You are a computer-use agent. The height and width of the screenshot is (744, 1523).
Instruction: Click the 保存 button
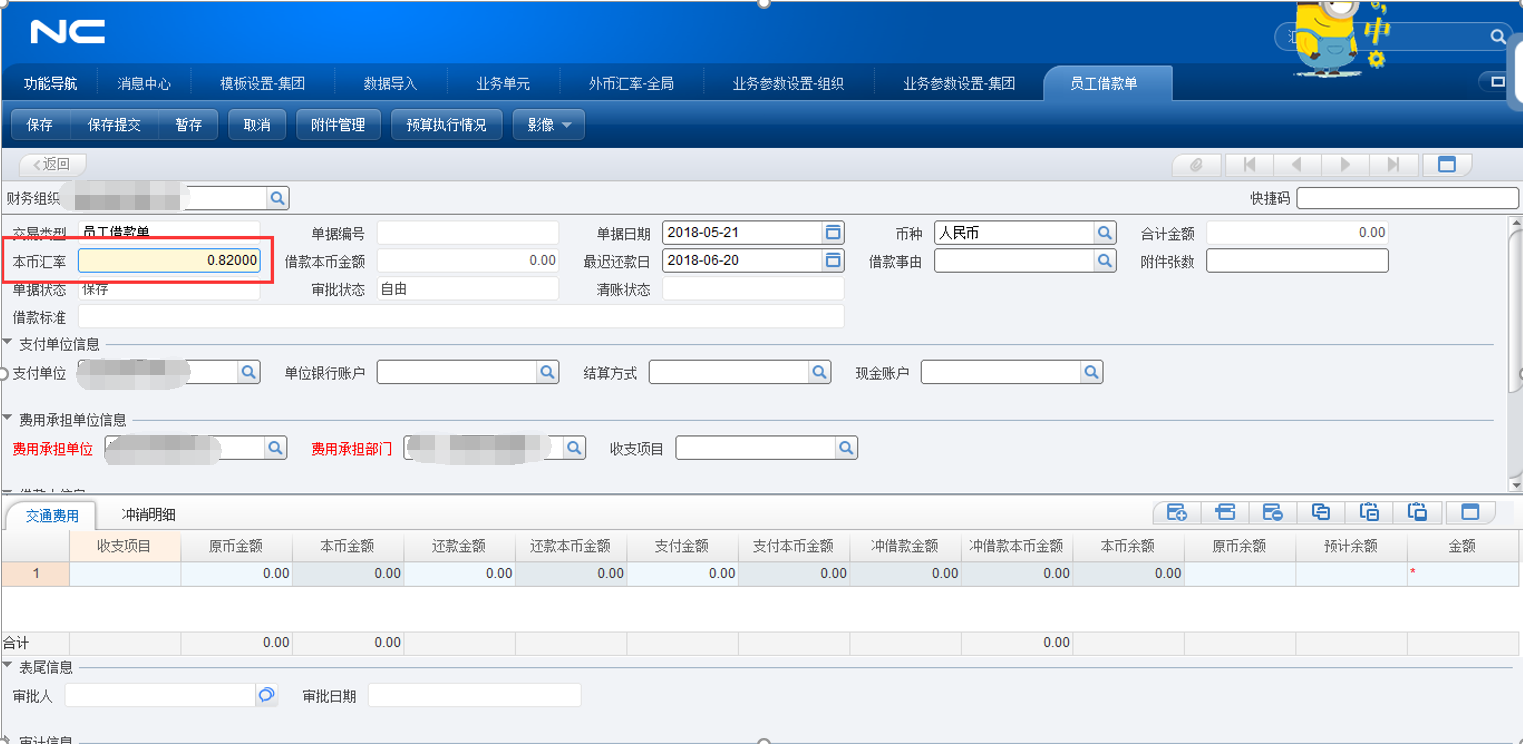[x=40, y=125]
